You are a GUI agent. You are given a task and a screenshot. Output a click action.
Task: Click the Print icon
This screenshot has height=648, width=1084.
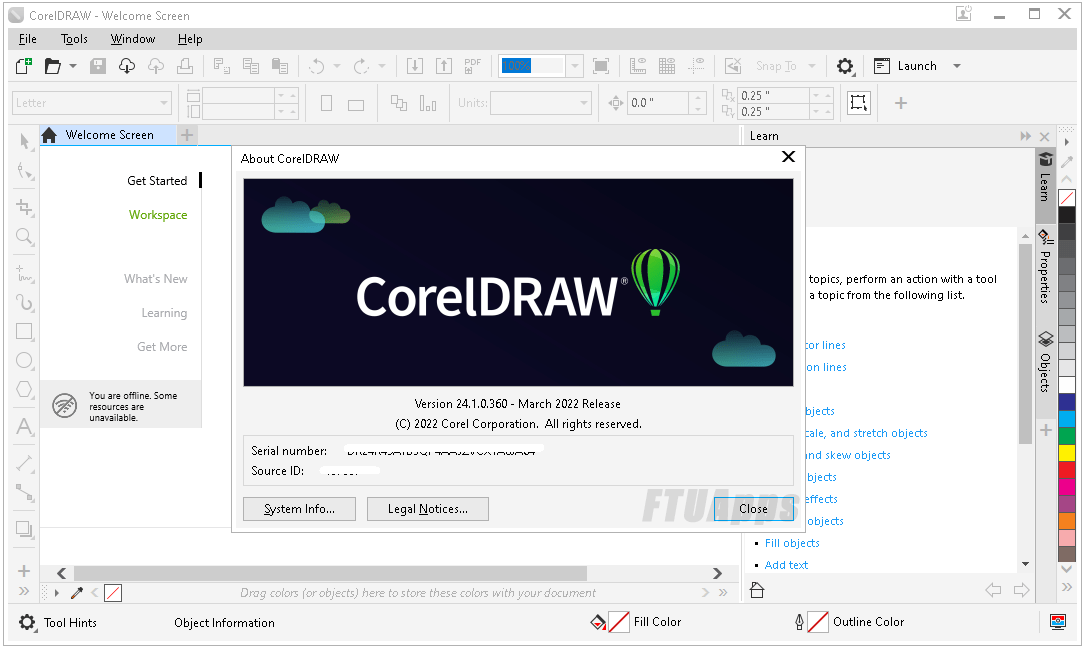[x=185, y=66]
